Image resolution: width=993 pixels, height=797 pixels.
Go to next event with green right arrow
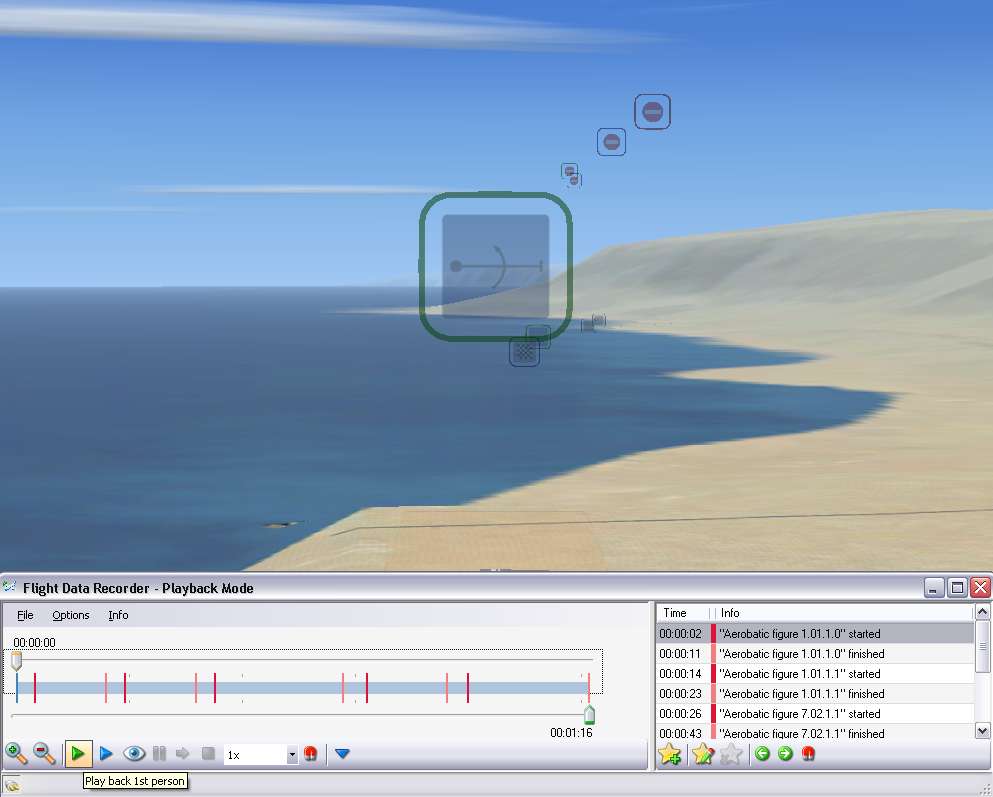(x=785, y=754)
